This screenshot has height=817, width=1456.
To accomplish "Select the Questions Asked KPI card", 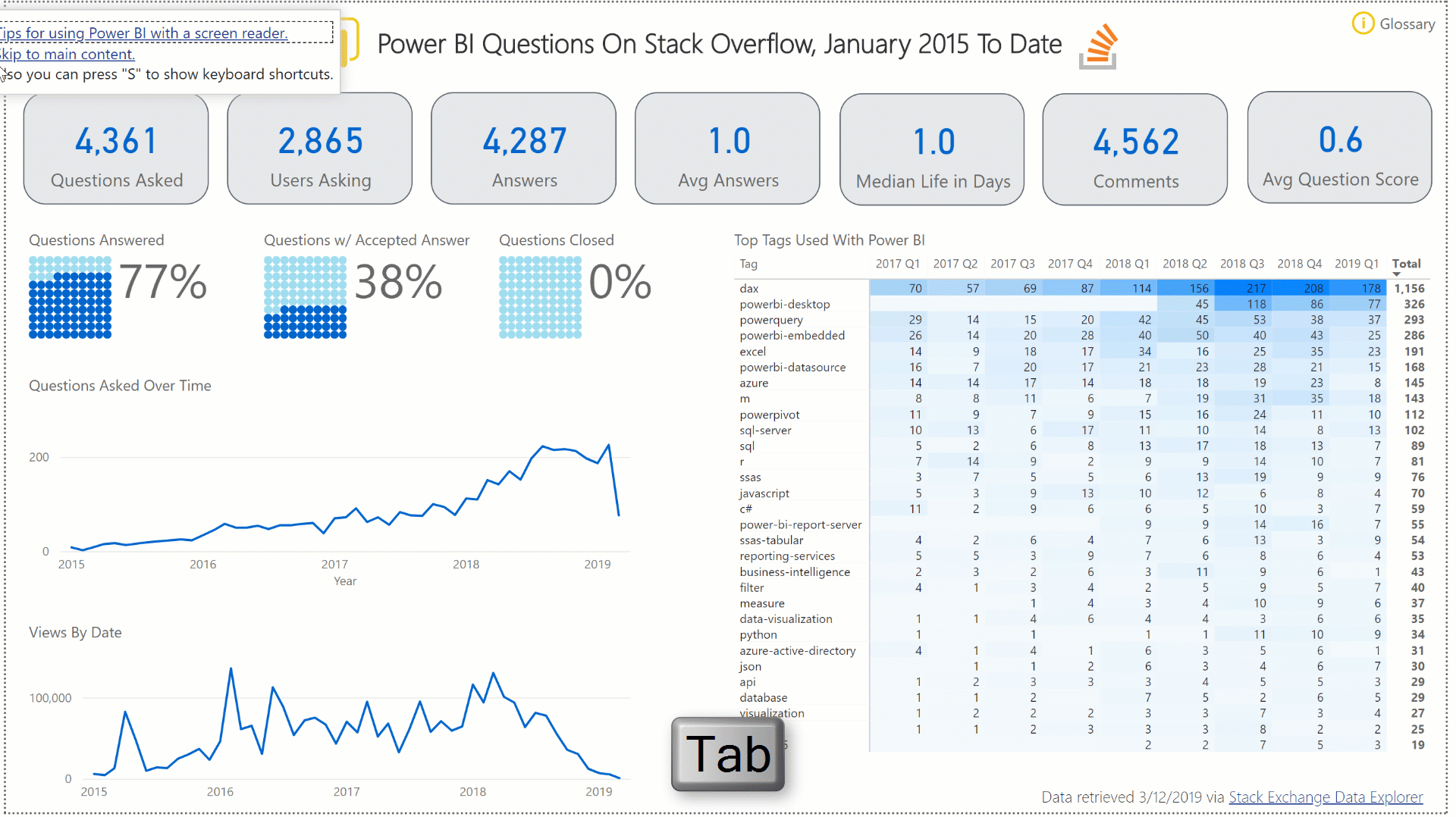I will 115,148.
